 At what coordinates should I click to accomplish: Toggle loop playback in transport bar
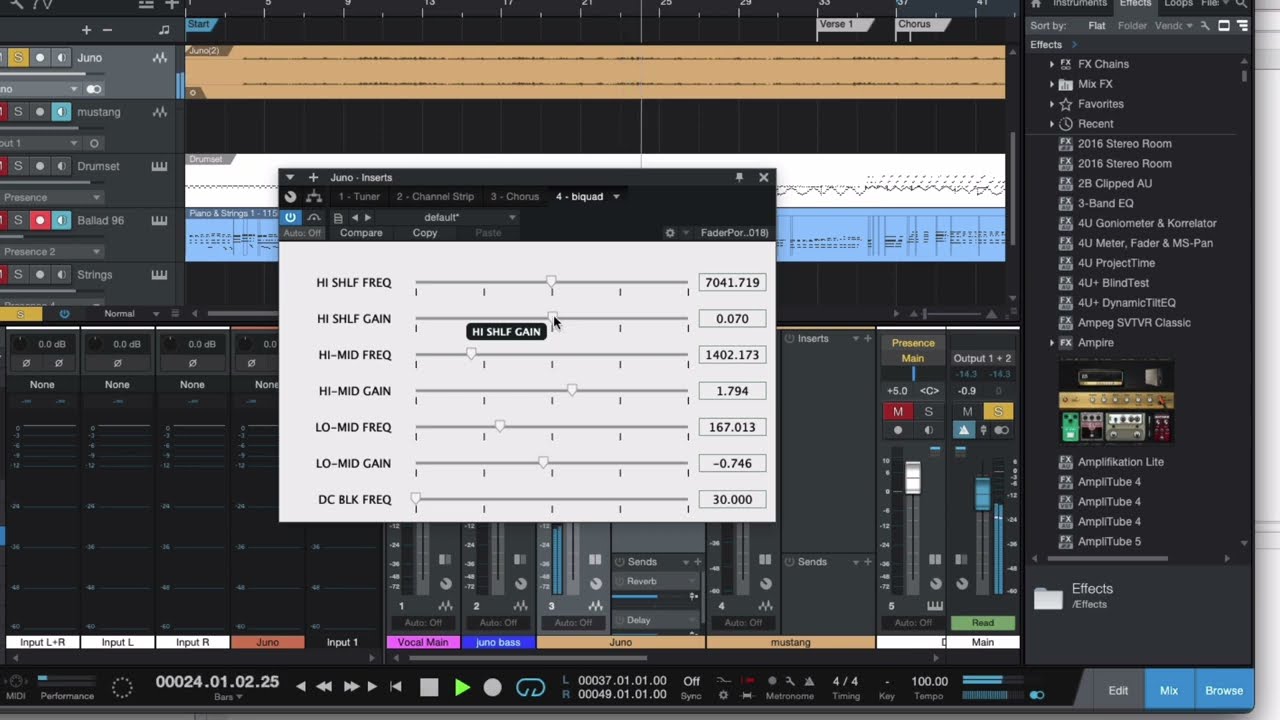click(x=530, y=688)
